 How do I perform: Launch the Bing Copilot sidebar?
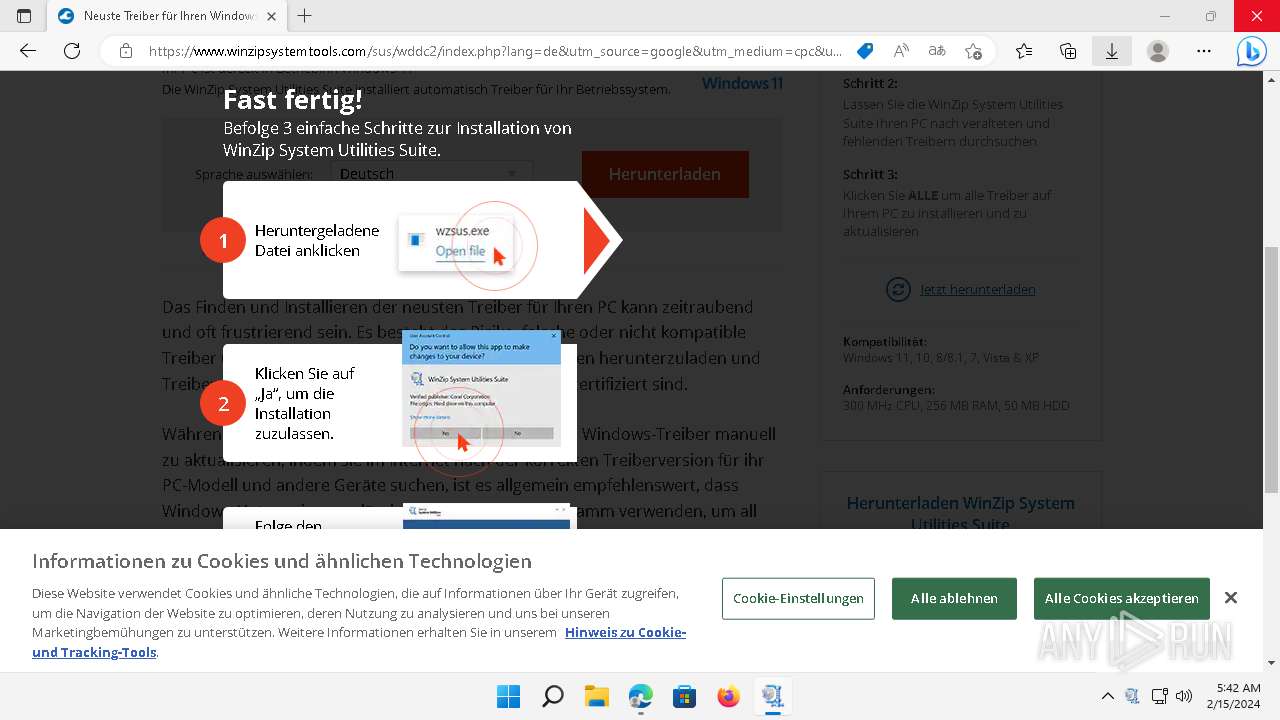(1251, 51)
